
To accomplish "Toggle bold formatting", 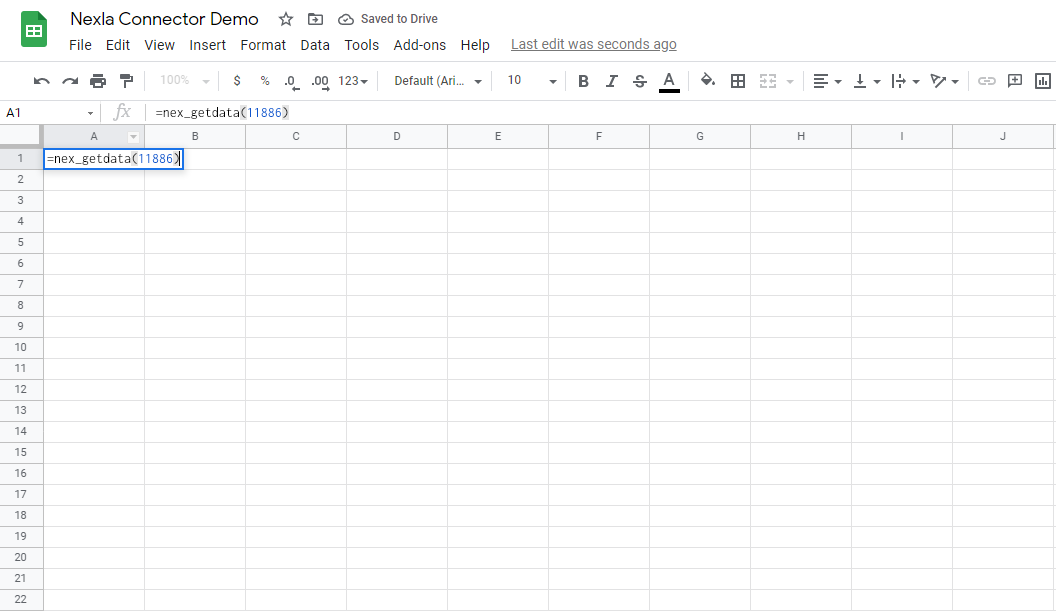I will 583,81.
